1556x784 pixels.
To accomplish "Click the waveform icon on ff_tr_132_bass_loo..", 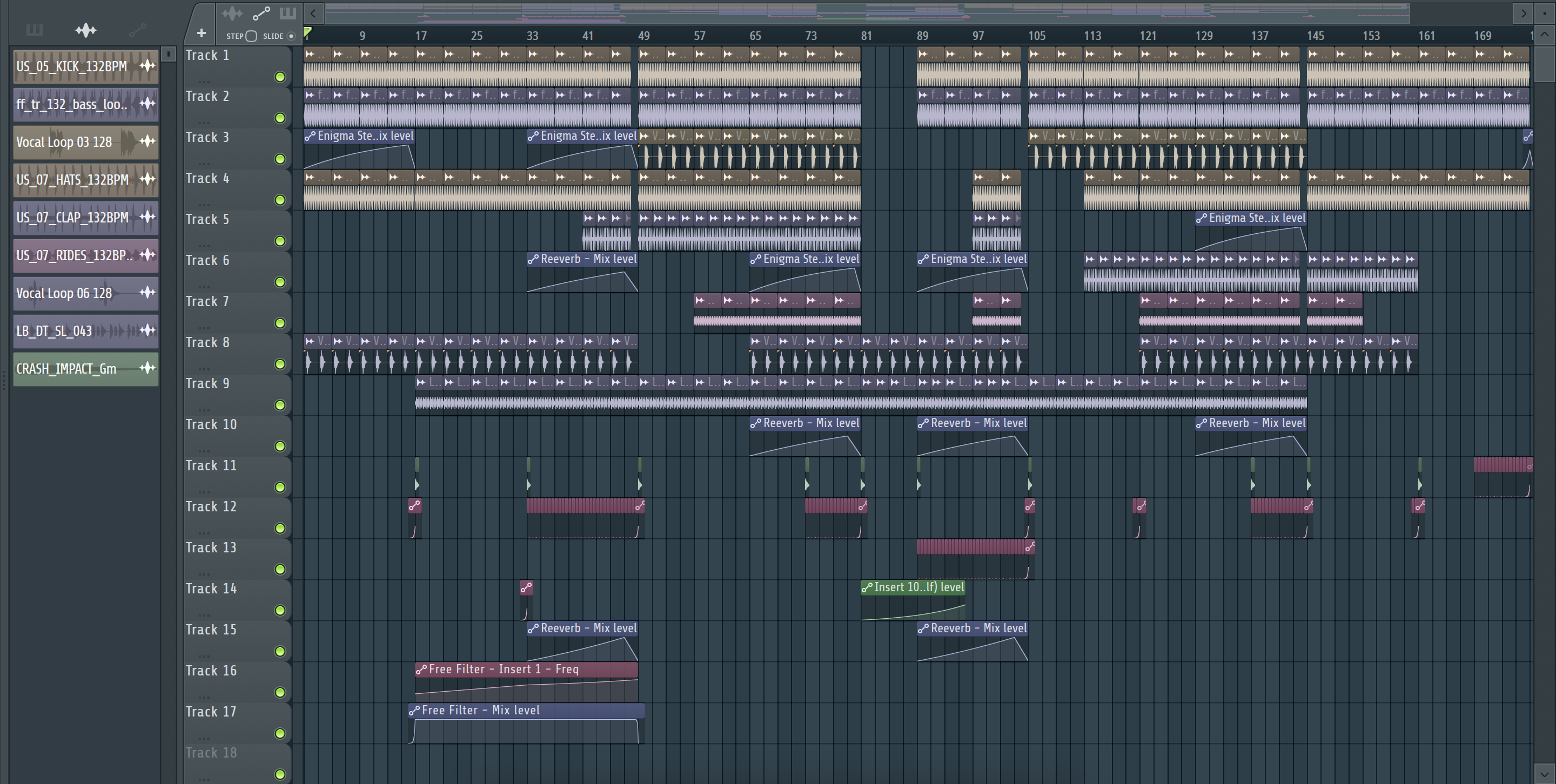I will click(147, 104).
